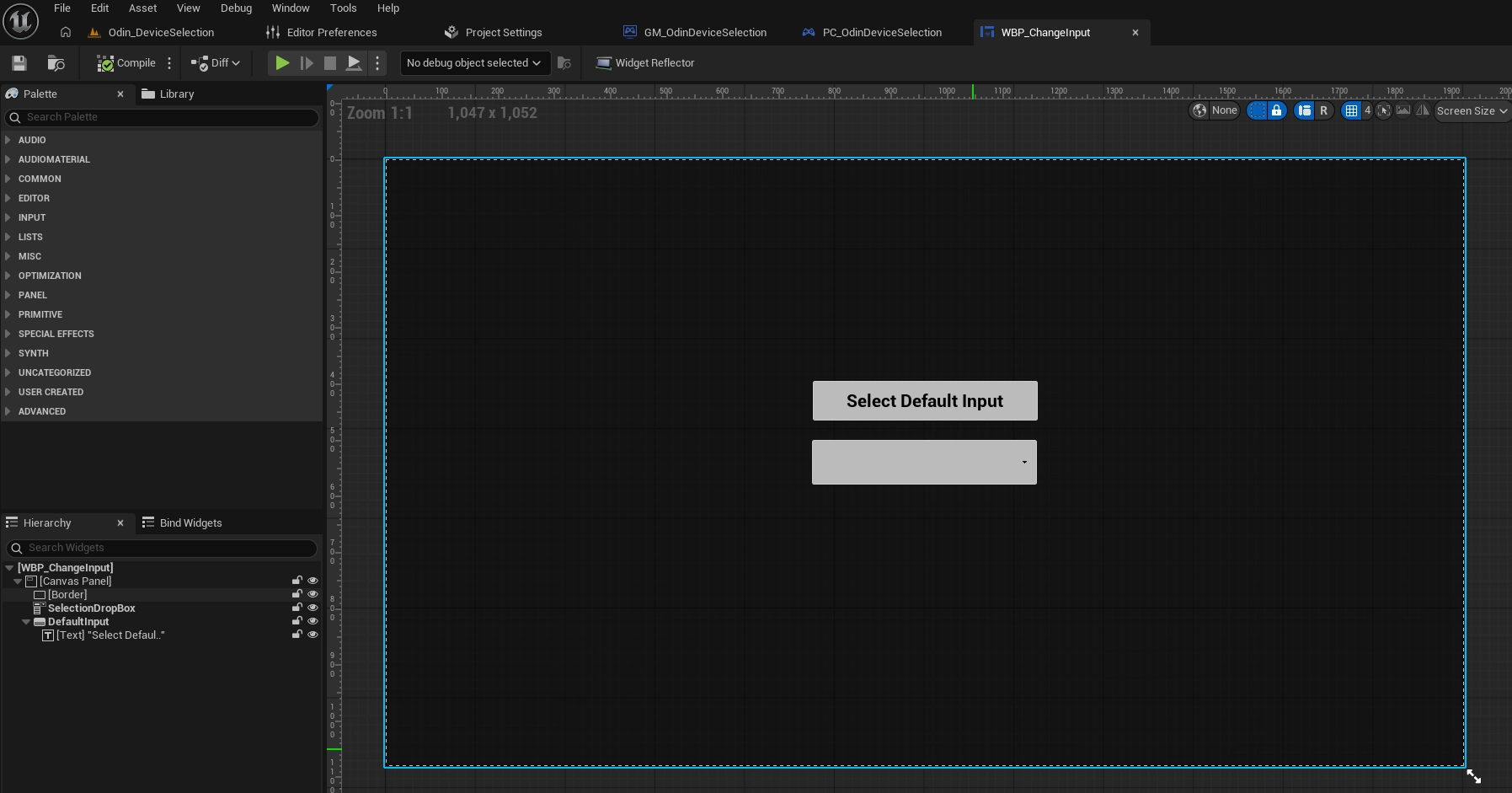Image resolution: width=1512 pixels, height=793 pixels.
Task: Close the WBP_ChangeInput tab
Action: pos(1135,32)
